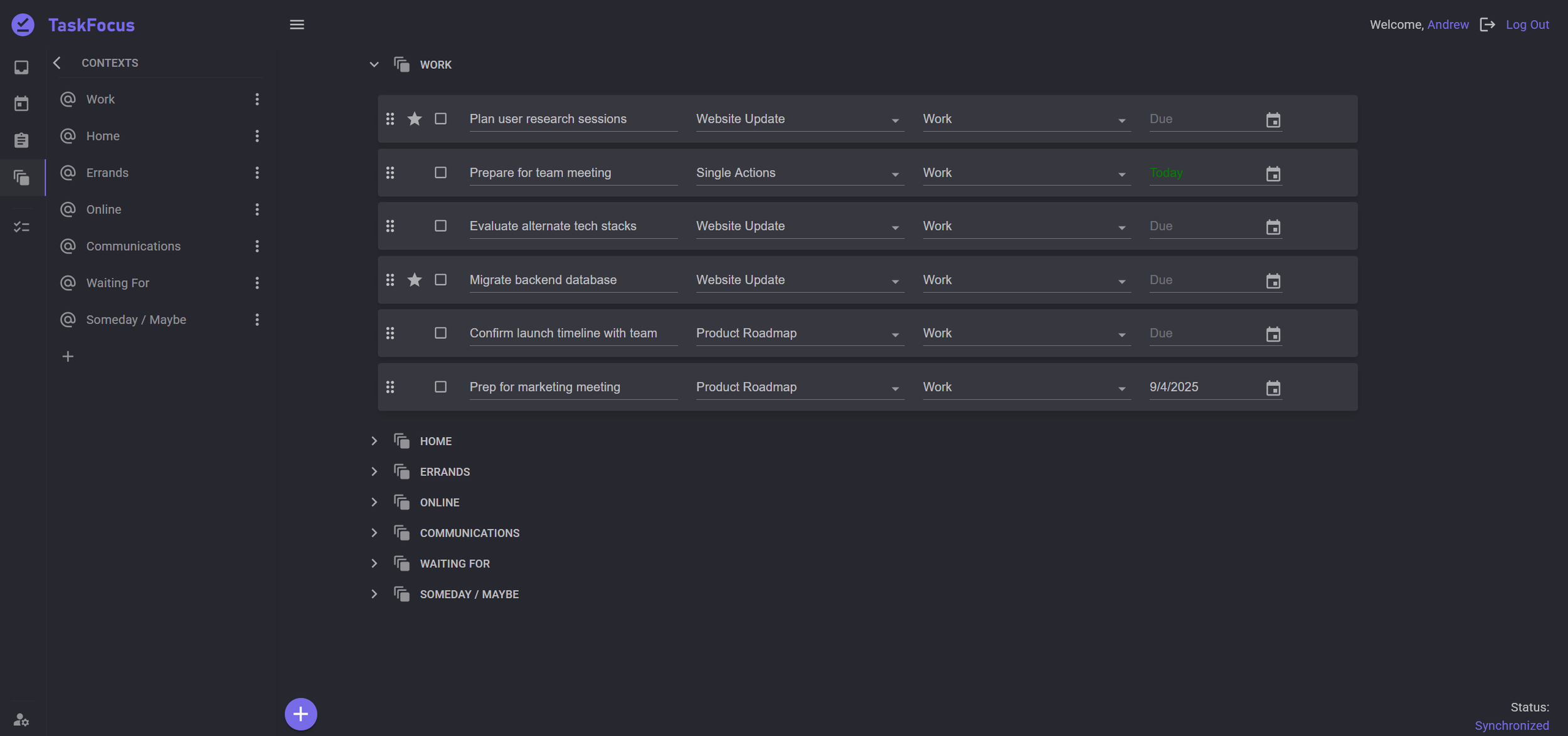Open calendar picker for Prepare for team meeting
Screen dimensions: 1568x736
click(1273, 174)
